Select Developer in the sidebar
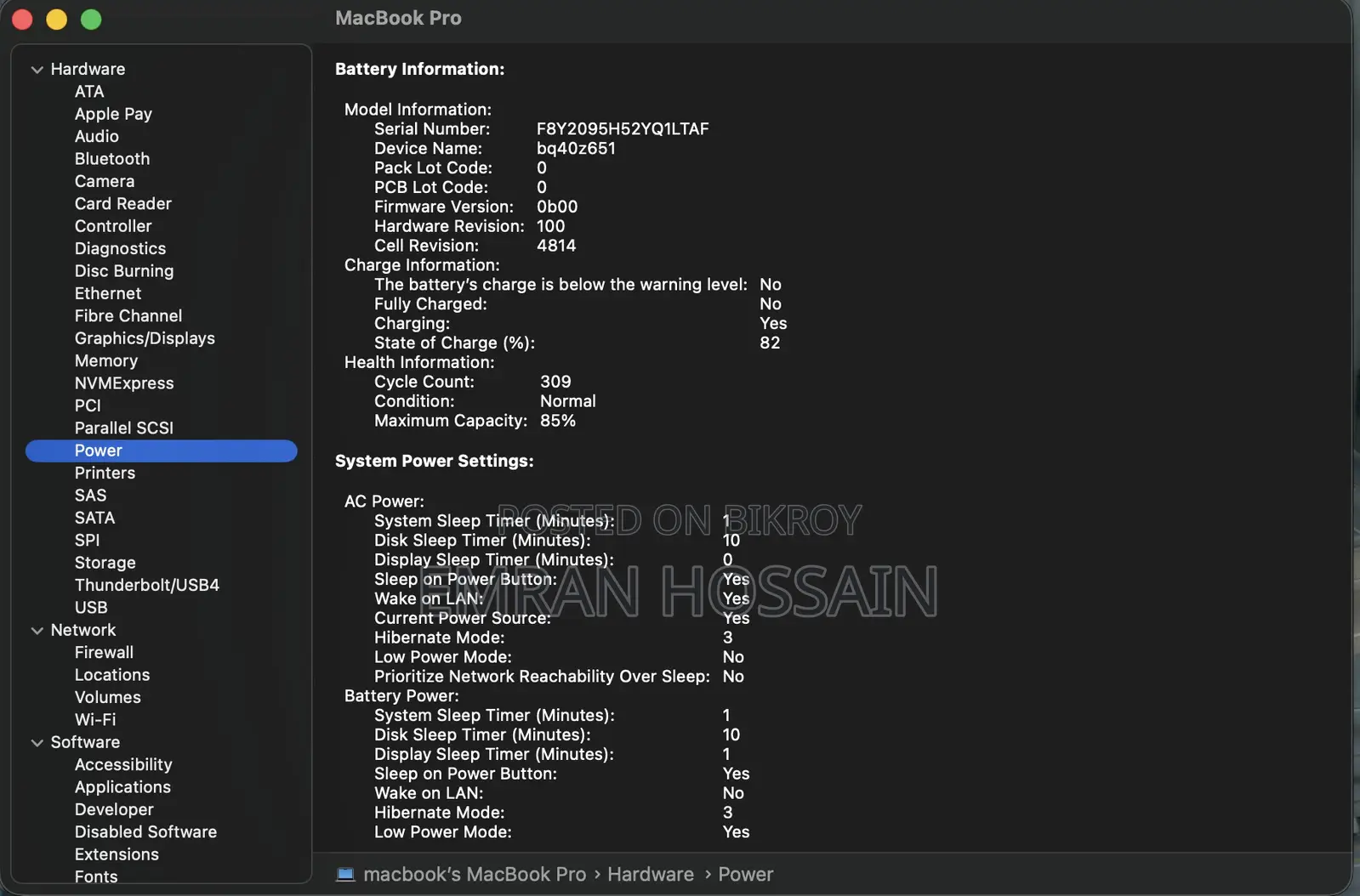 [x=114, y=810]
